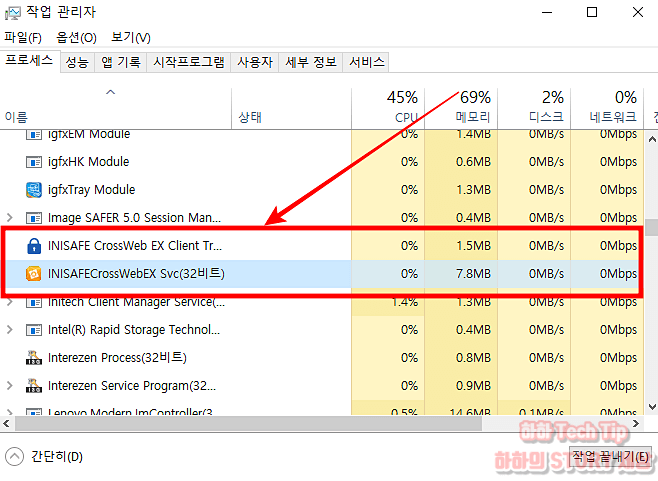Image resolution: width=658 pixels, height=481 pixels.
Task: Select Image SAFER 5.0 Session Man... text
Action: pos(134,218)
